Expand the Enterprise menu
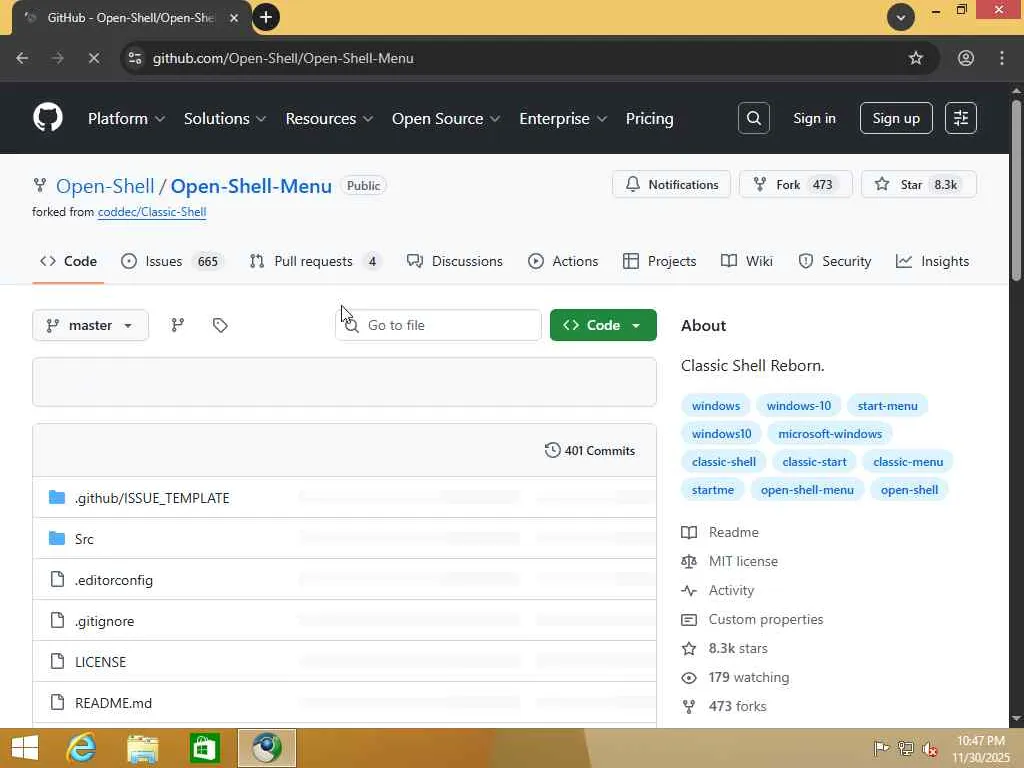Image resolution: width=1024 pixels, height=768 pixels. coord(563,118)
